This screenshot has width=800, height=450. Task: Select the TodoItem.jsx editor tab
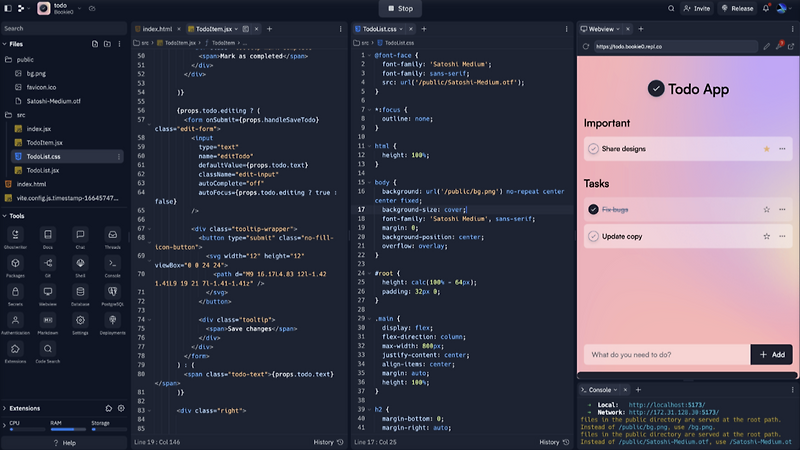tap(214, 29)
